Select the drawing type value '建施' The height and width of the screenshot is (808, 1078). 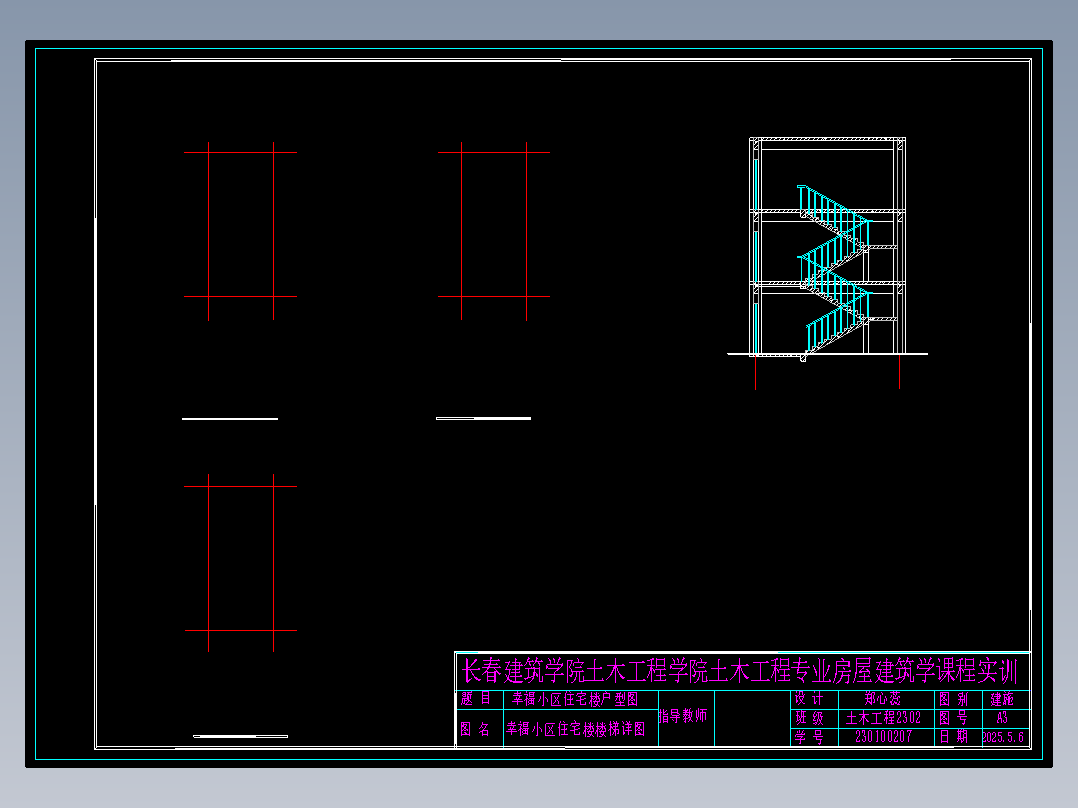pyautogui.click(x=1002, y=699)
